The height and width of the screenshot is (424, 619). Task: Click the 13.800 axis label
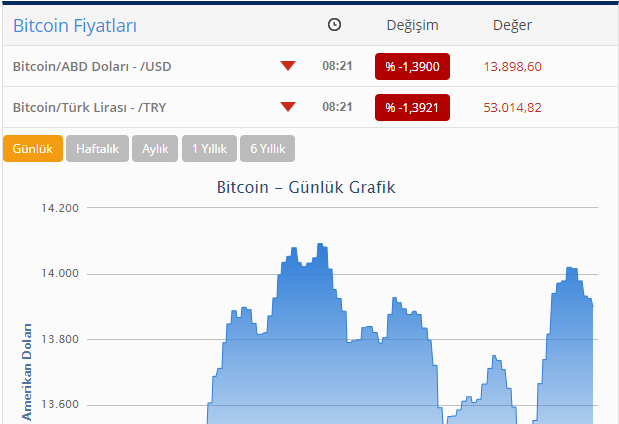pyautogui.click(x=60, y=339)
